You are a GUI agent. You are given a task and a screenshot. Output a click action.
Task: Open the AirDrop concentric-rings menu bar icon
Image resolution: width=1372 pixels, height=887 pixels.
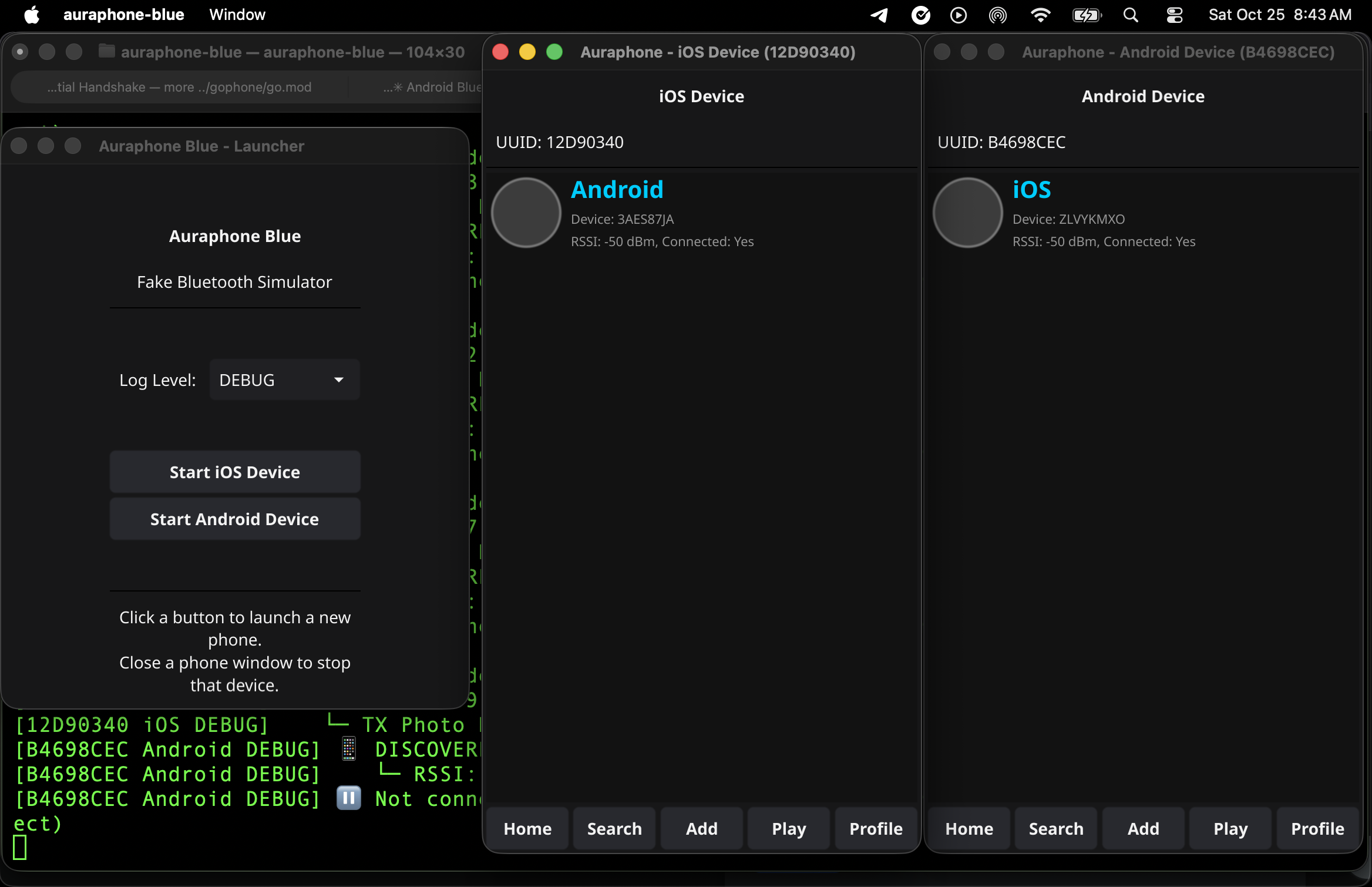(998, 15)
